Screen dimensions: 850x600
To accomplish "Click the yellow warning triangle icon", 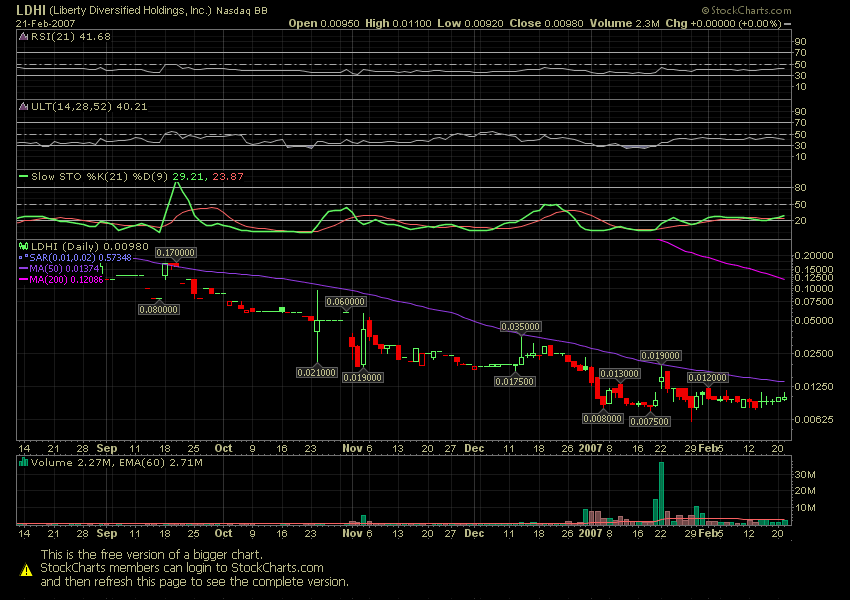I will click(26, 570).
